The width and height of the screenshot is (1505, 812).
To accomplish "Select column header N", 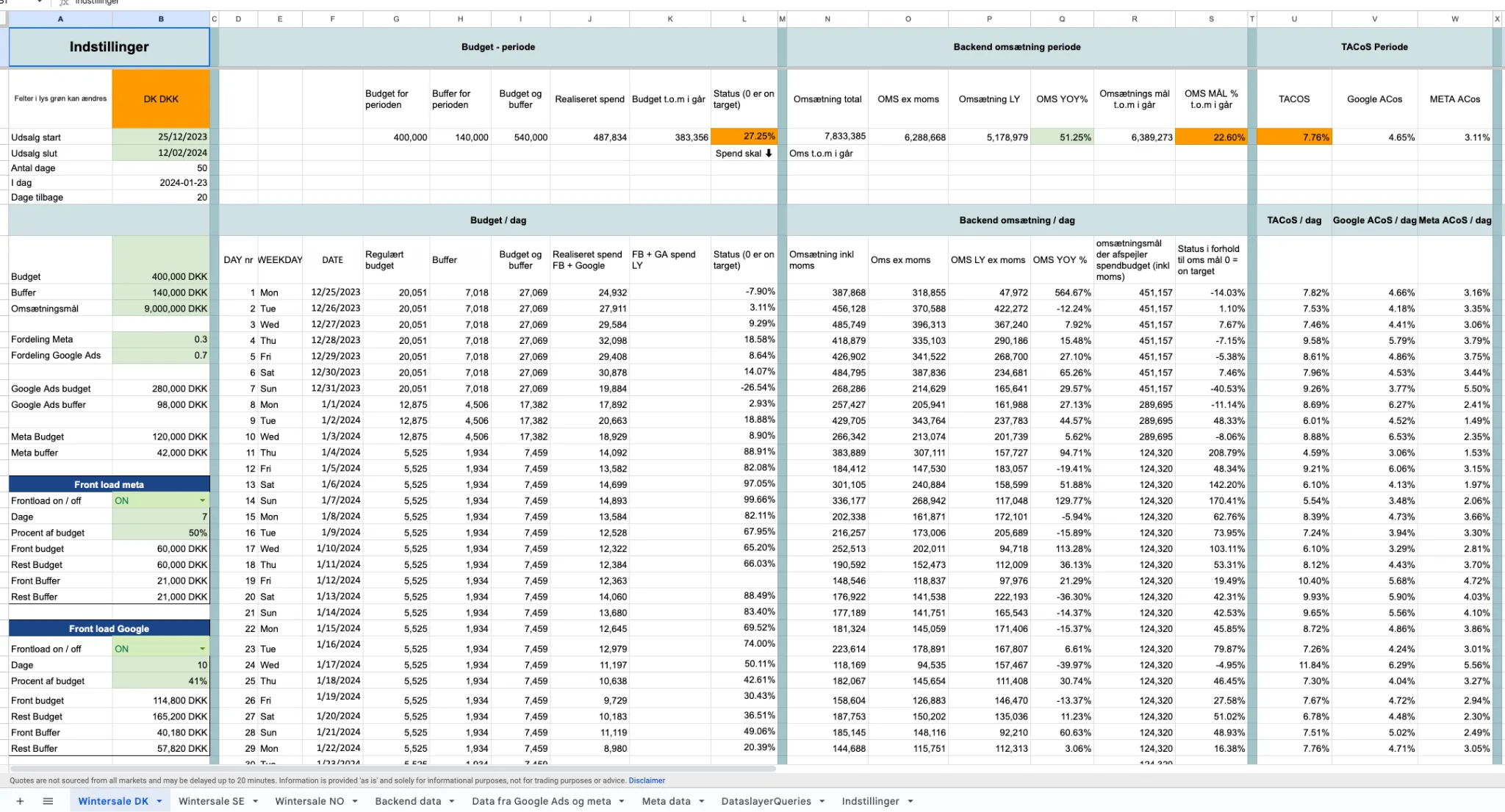I will point(827,19).
